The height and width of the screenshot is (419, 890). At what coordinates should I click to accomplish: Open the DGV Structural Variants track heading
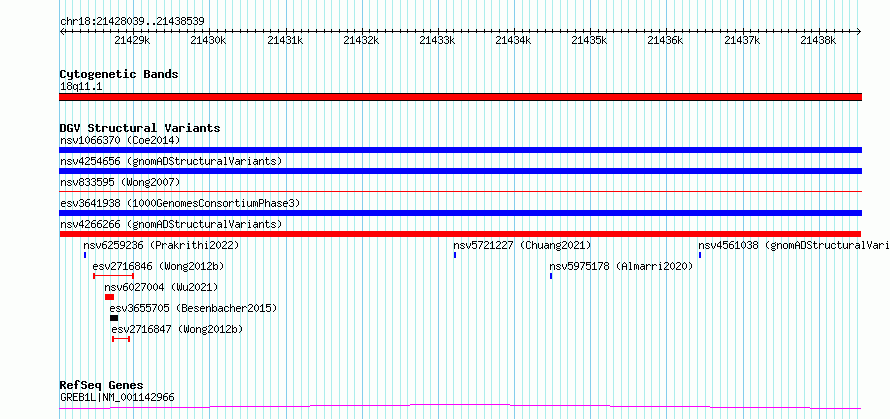click(x=140, y=128)
